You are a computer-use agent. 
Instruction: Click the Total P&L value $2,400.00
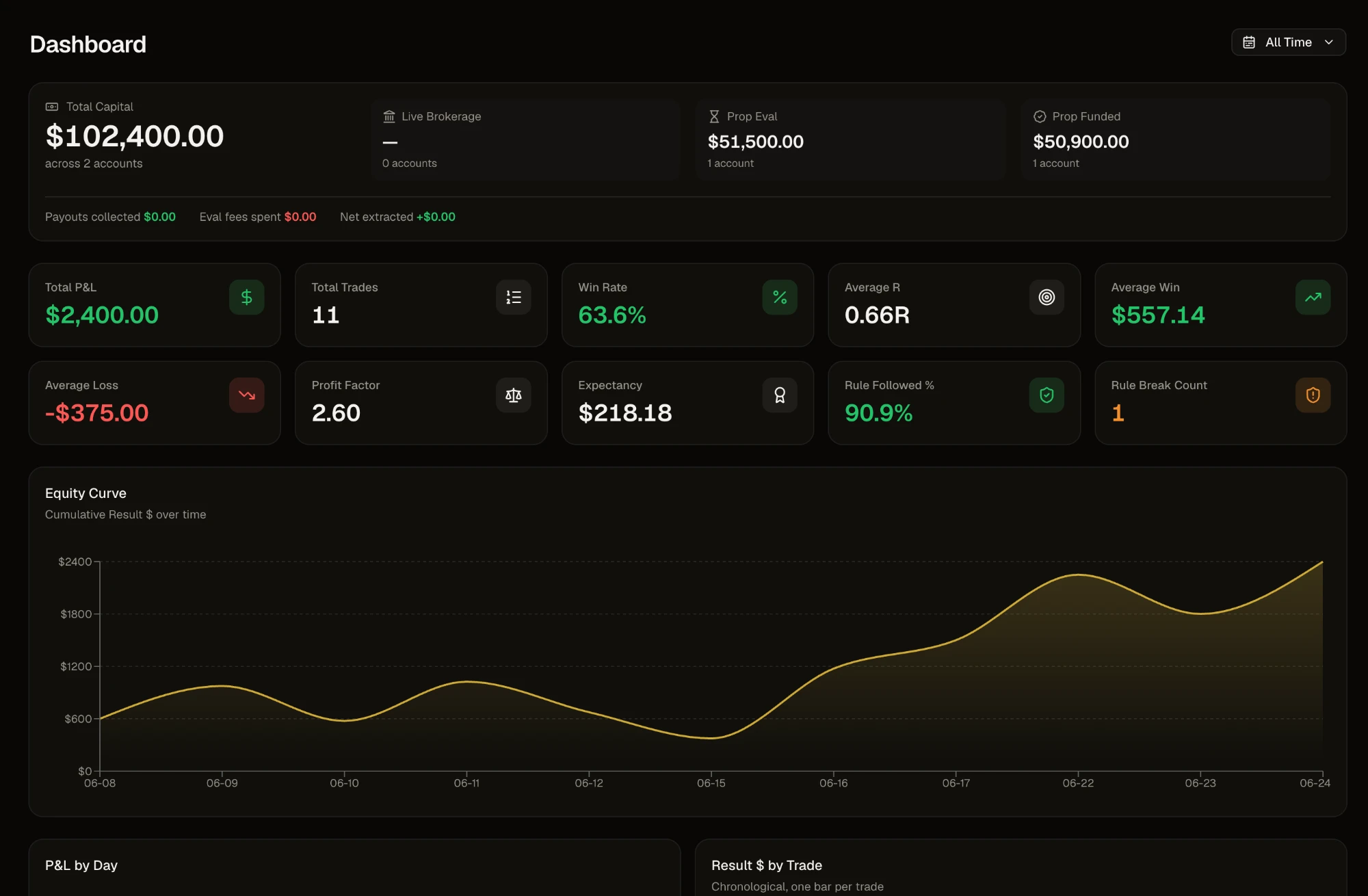tap(102, 315)
